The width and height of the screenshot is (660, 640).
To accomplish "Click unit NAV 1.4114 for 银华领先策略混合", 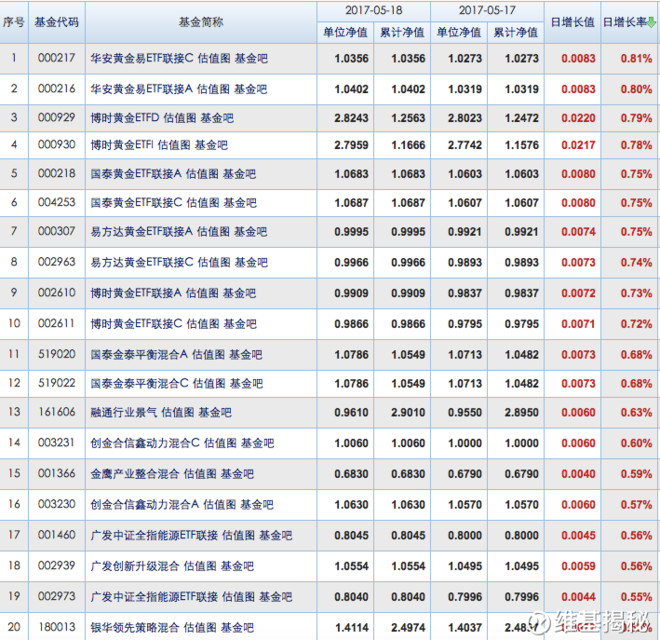I will pyautogui.click(x=351, y=627).
